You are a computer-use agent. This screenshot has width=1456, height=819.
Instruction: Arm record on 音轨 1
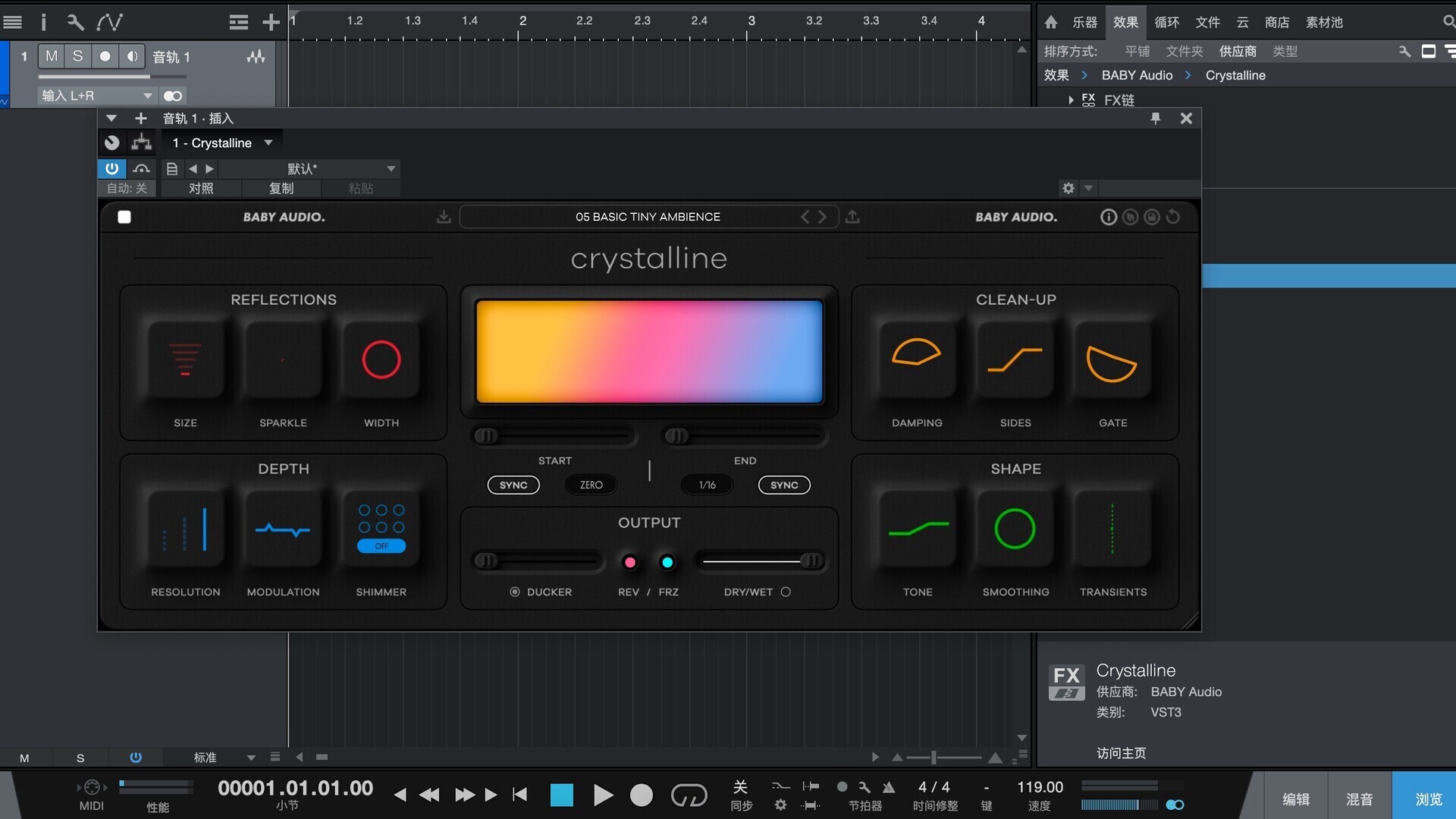point(105,56)
